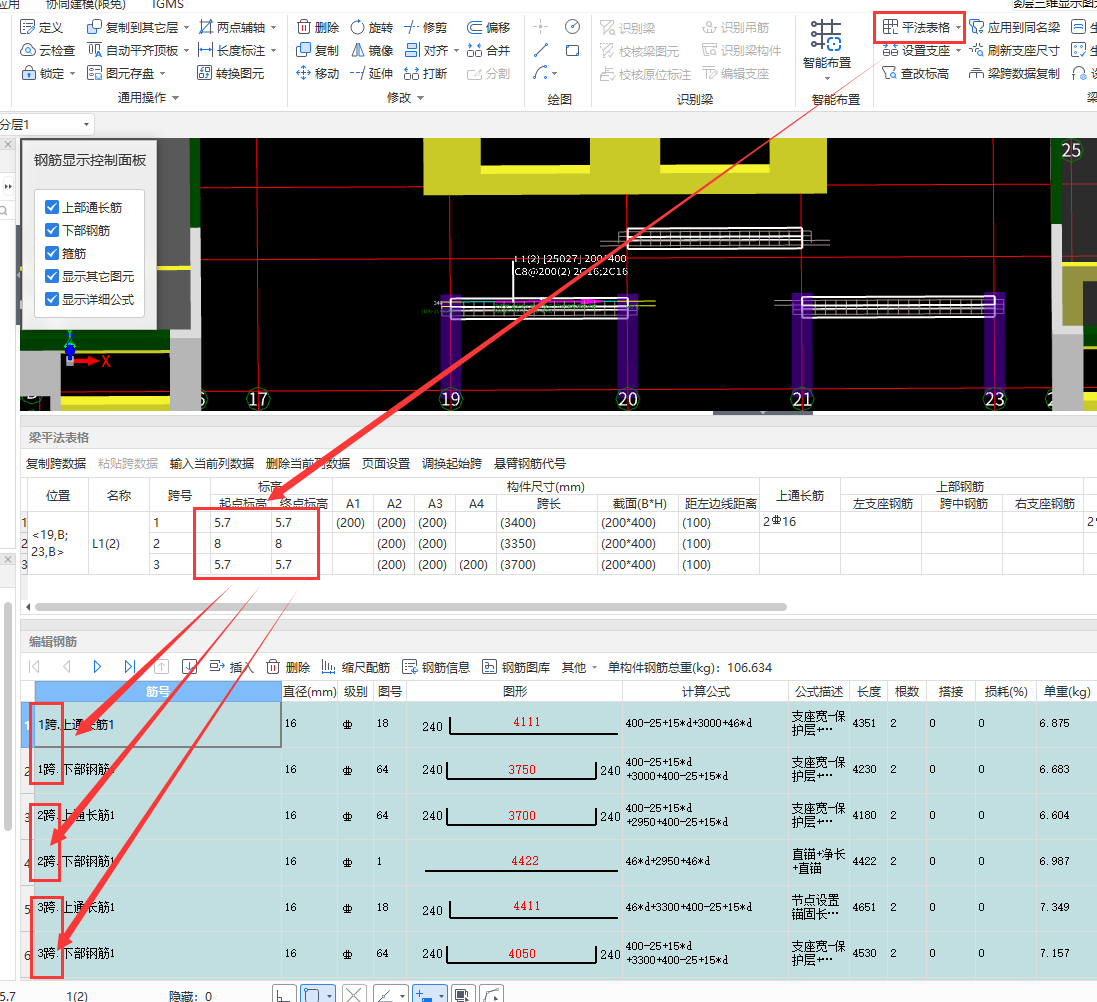Select the 镜像 mirror tool

click(372, 50)
